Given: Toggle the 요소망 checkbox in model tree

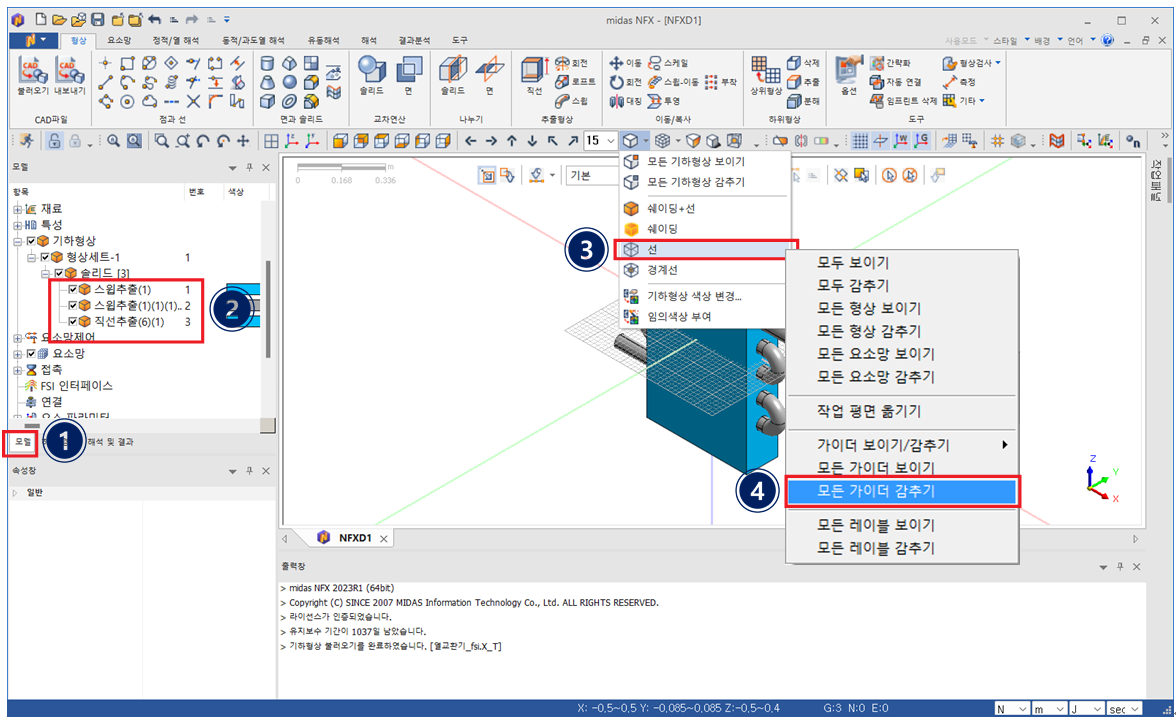Looking at the screenshot, I should pos(31,353).
